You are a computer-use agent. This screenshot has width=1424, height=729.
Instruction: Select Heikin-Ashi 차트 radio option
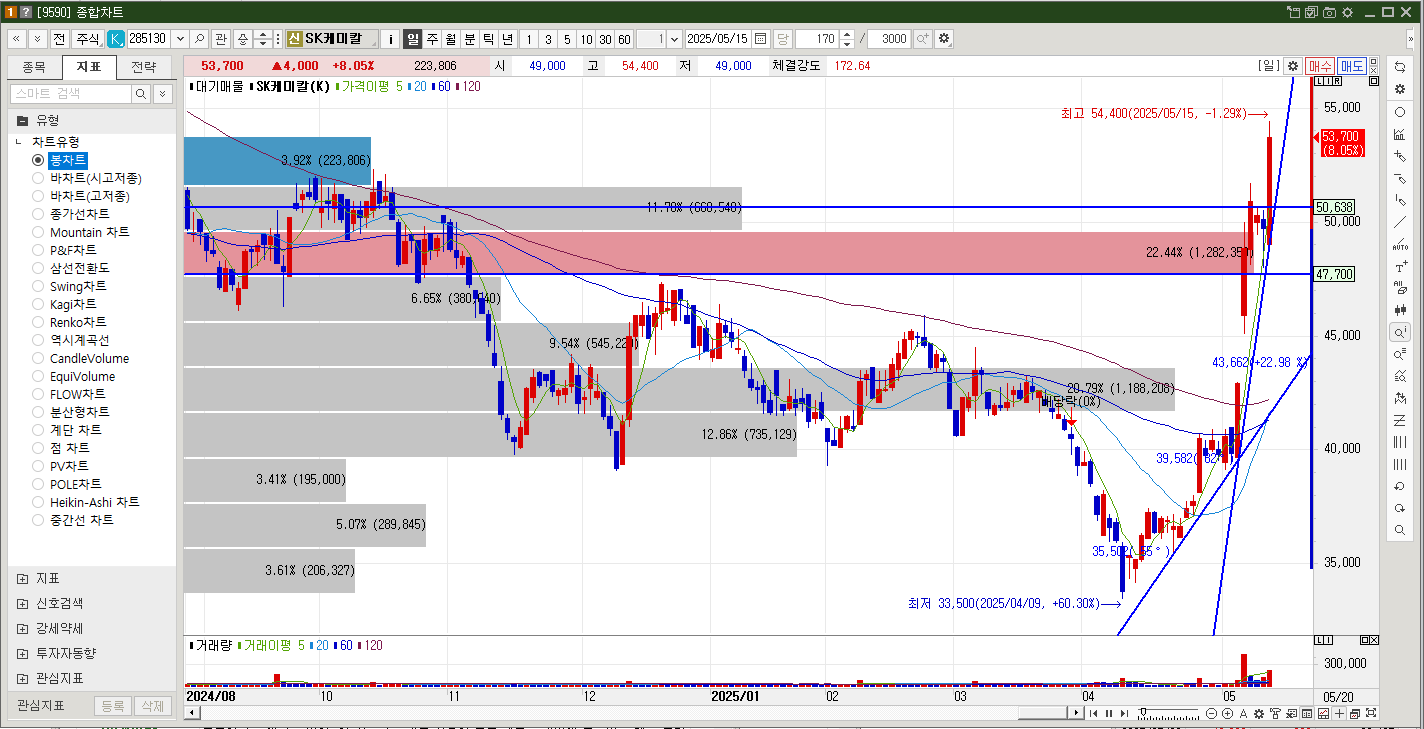38,502
